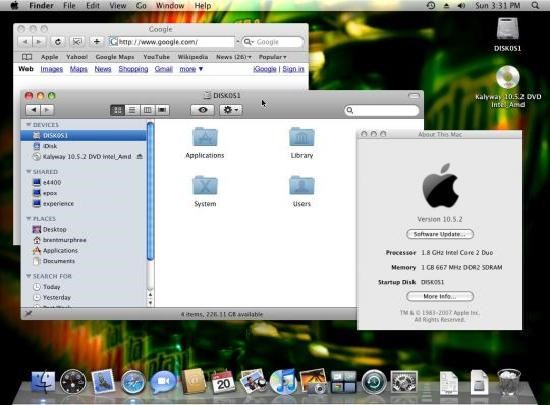Open the Gmail link on Google
Screen dimensions: 550x405
pyautogui.click(x=164, y=69)
